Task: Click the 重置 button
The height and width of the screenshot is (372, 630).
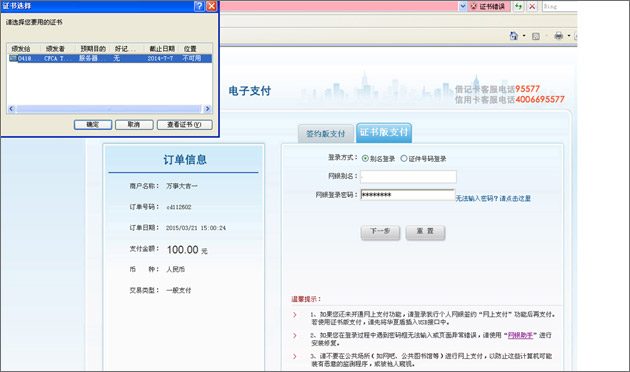Action: pos(425,232)
